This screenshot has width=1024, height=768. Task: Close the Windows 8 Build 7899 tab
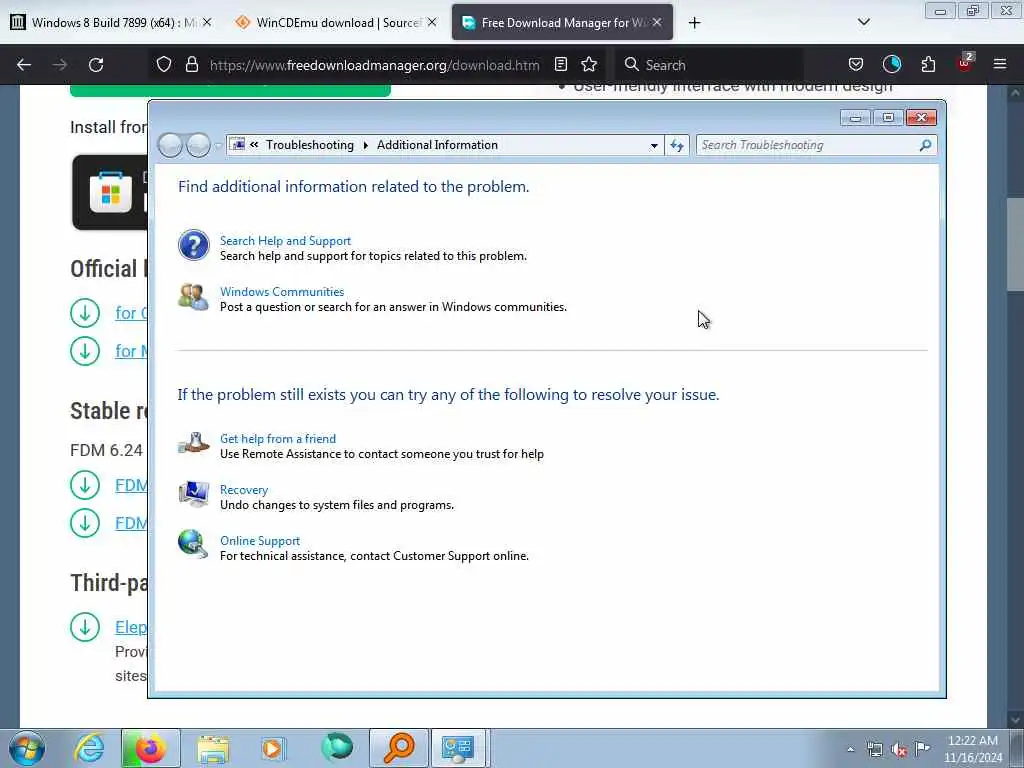(206, 22)
